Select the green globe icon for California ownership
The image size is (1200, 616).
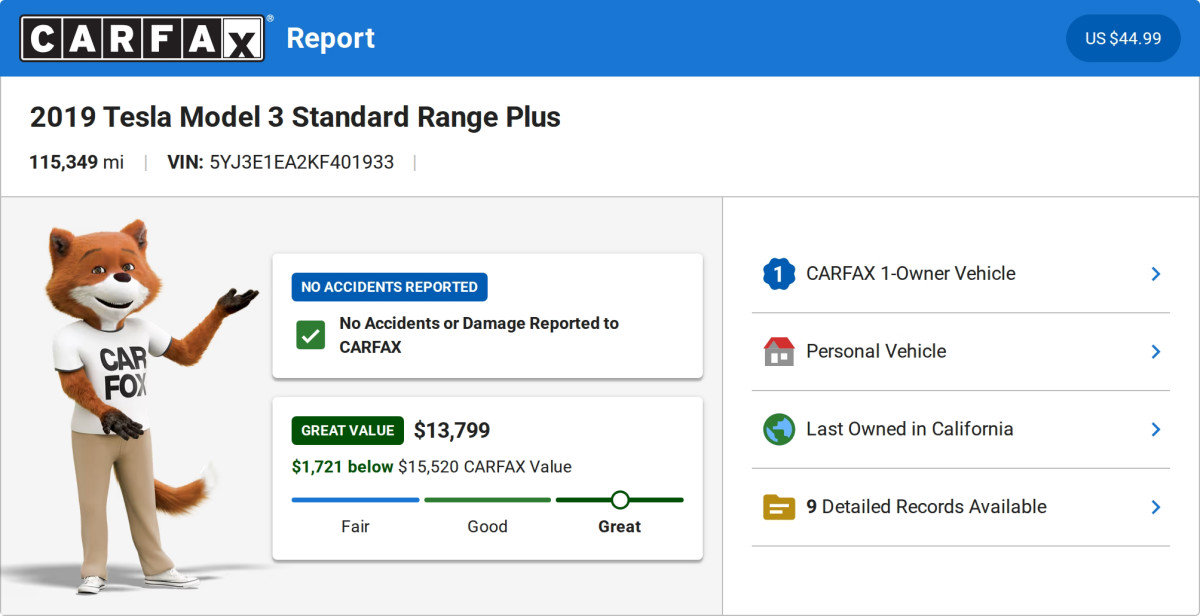(779, 429)
